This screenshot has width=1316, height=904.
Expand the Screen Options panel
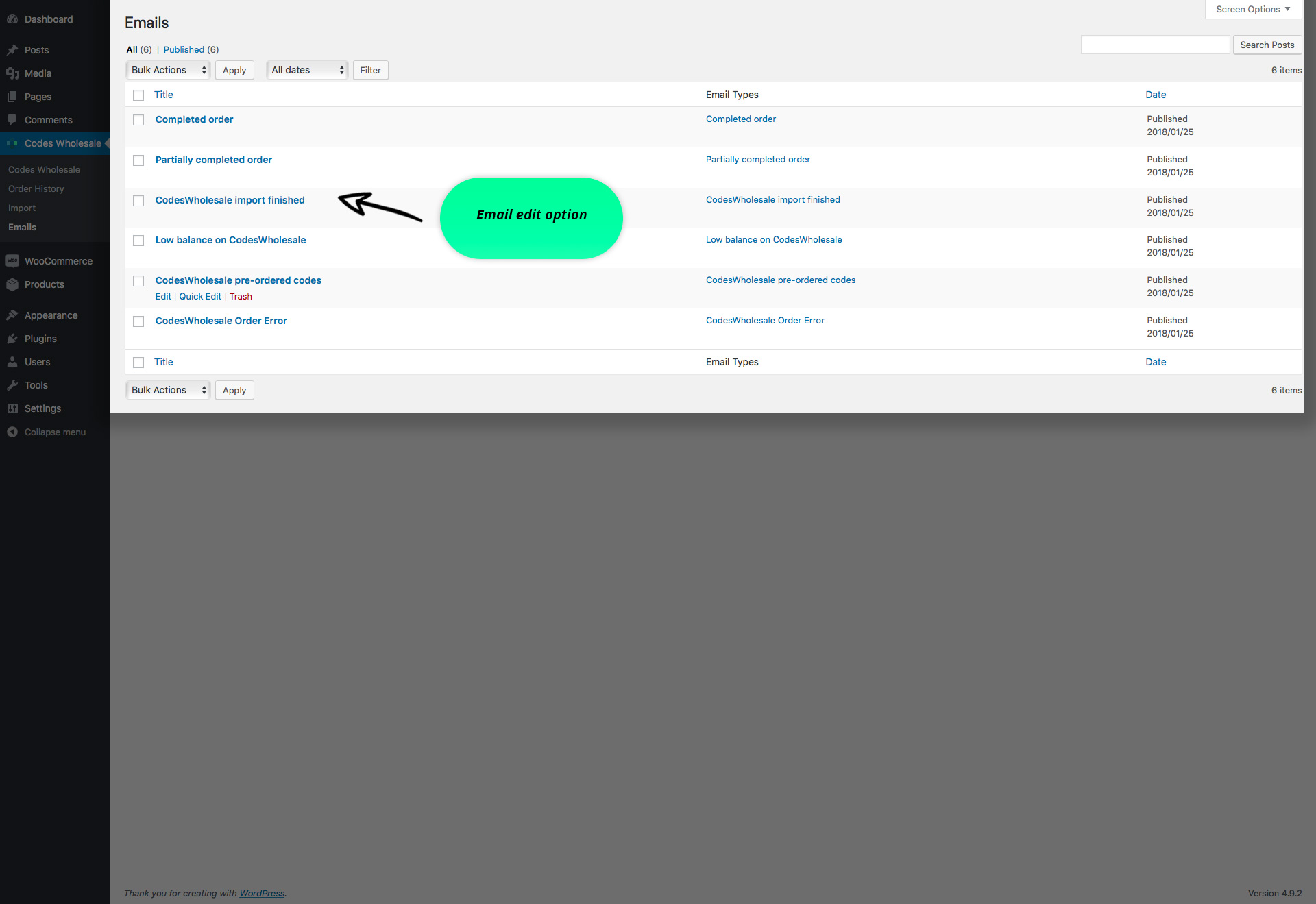[1252, 9]
